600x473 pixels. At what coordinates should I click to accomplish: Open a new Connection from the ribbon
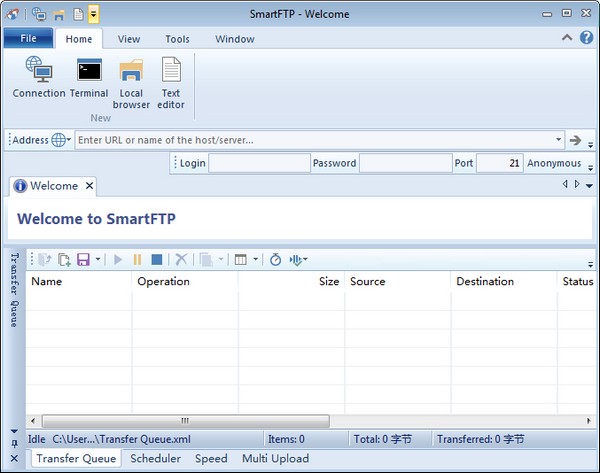pos(39,78)
